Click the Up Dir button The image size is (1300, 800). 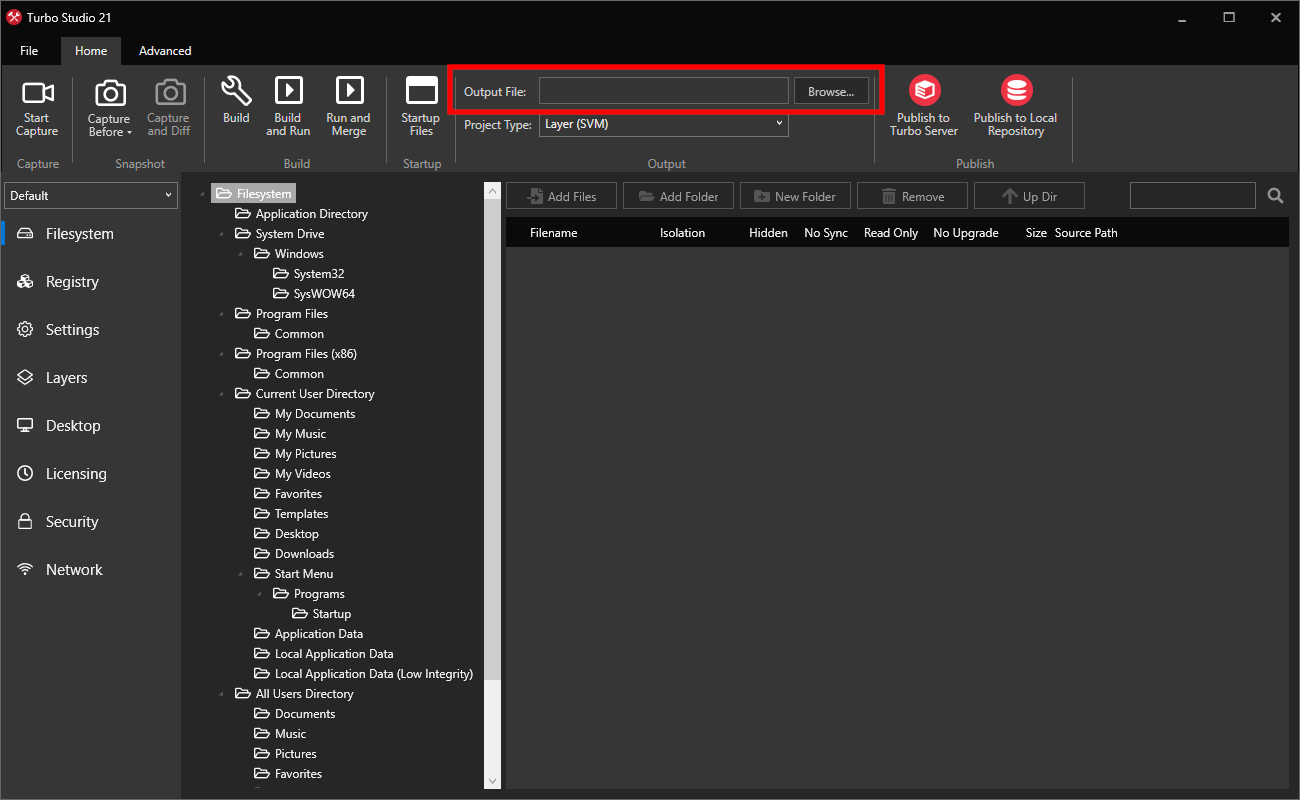(x=1029, y=195)
